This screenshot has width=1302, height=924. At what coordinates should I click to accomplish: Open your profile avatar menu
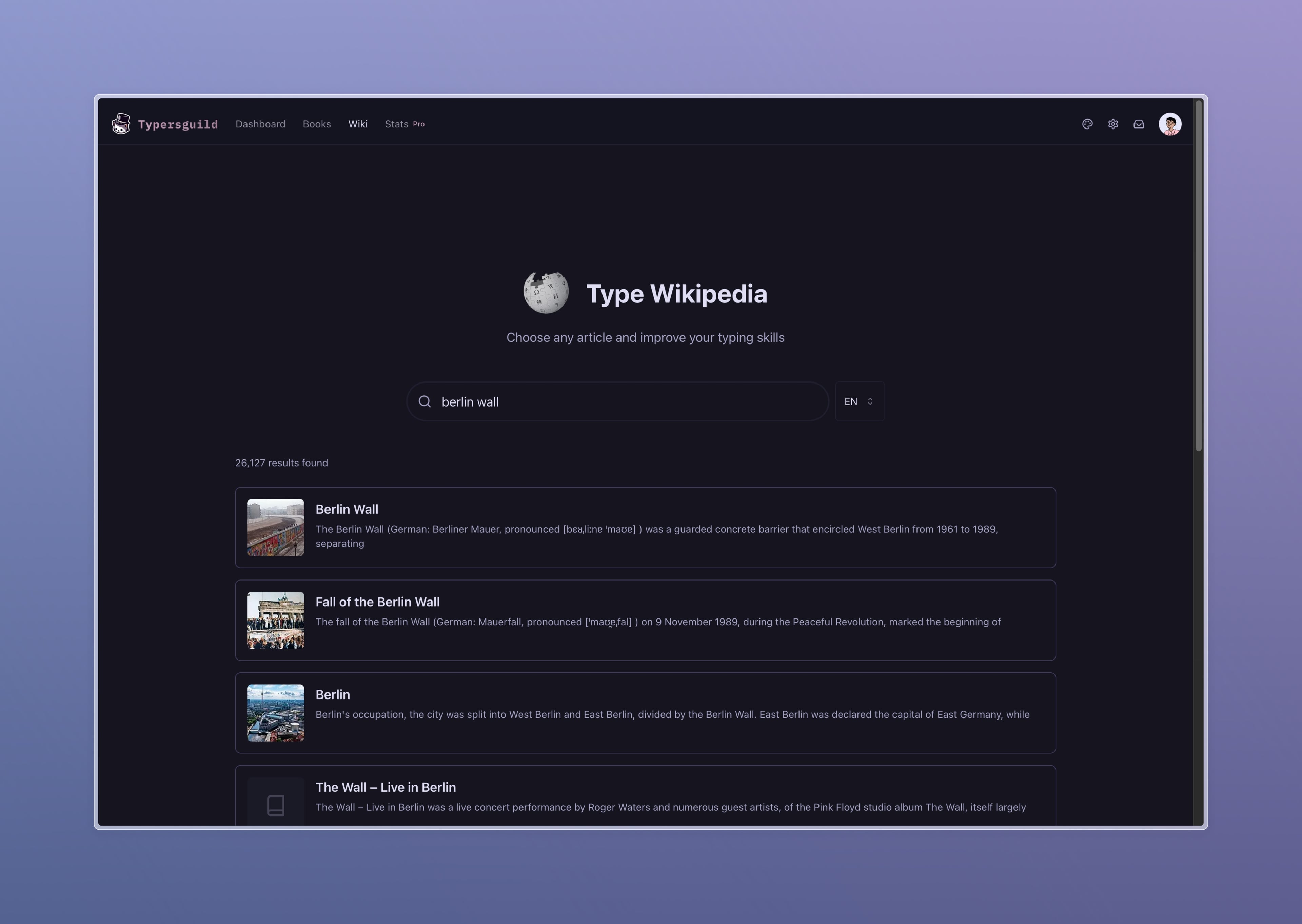pyautogui.click(x=1170, y=123)
